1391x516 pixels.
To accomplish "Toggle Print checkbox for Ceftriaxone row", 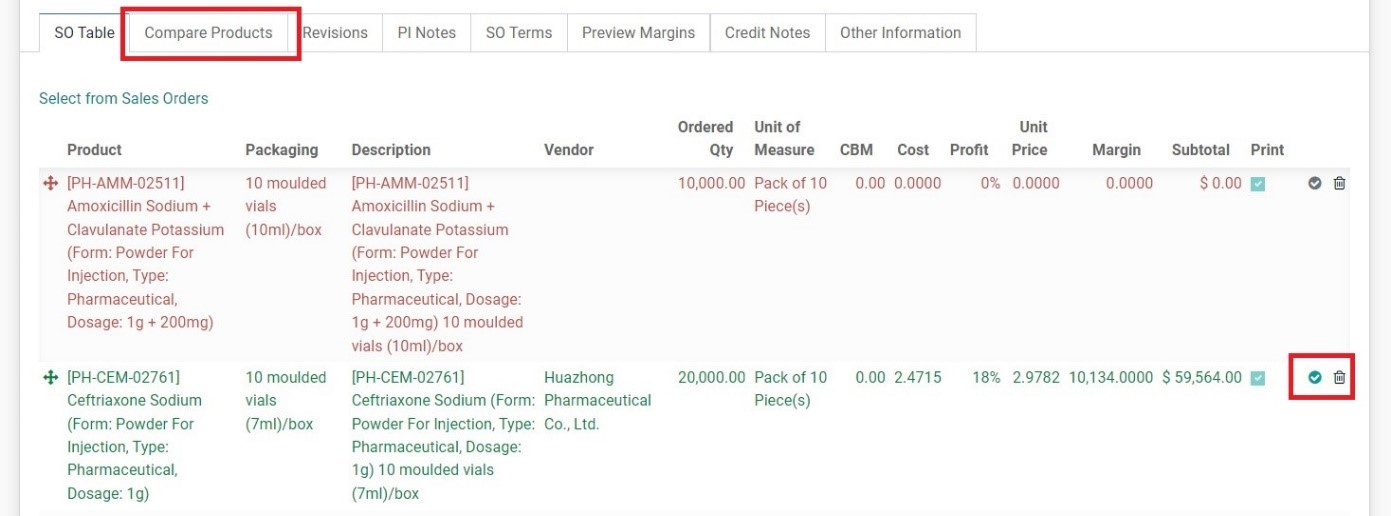I will pyautogui.click(x=1258, y=378).
